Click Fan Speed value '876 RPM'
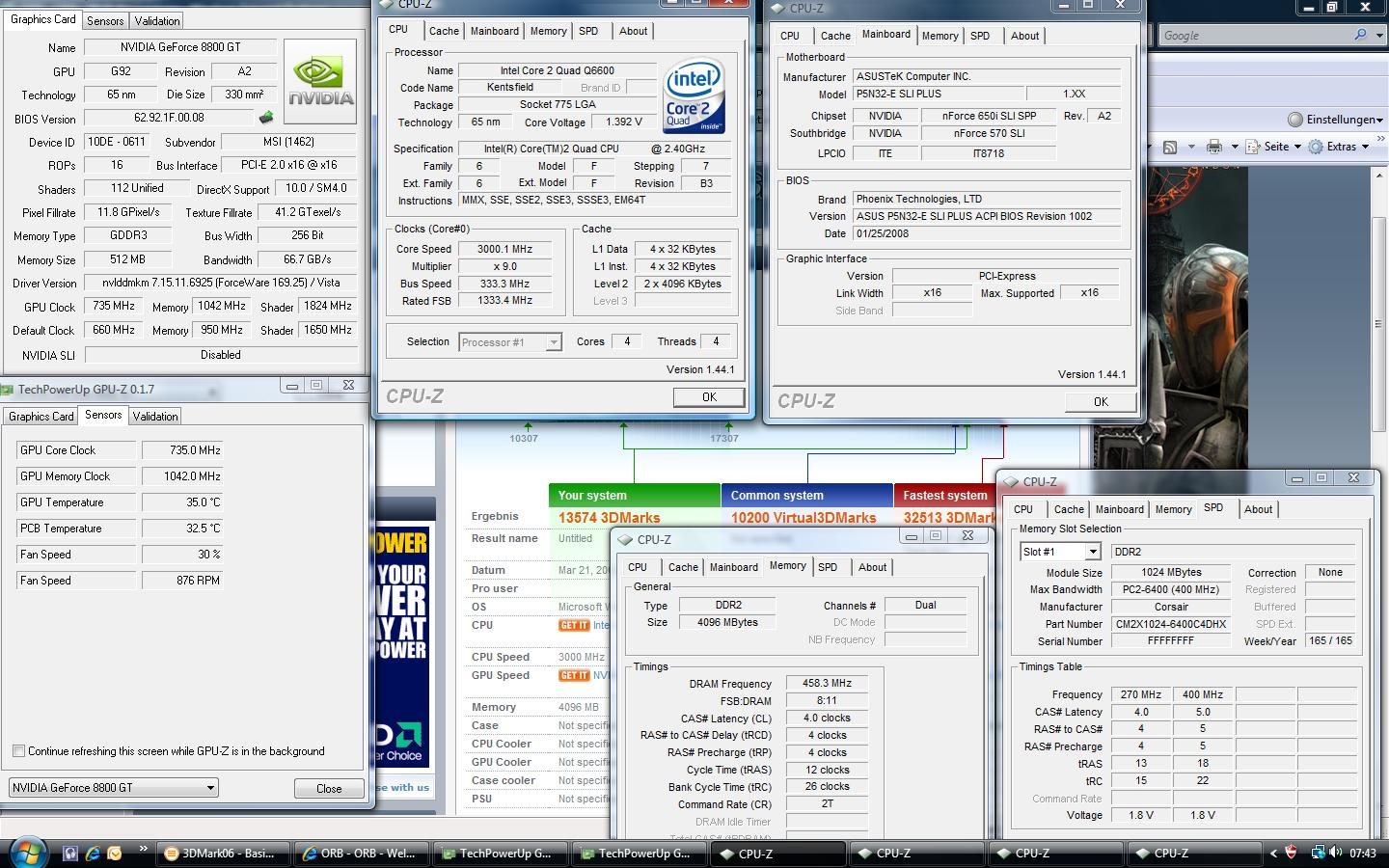This screenshot has height=868, width=1389. click(182, 581)
